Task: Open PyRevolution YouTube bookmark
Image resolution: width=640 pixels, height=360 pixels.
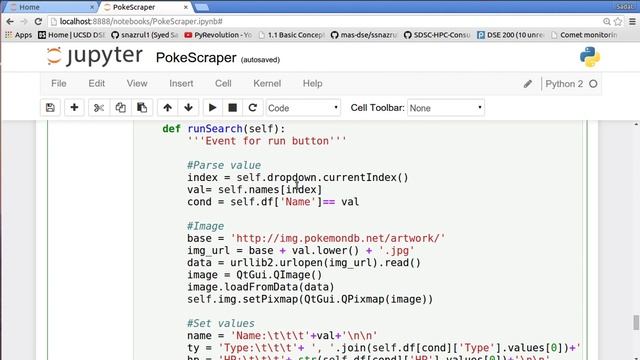Action: pos(218,35)
